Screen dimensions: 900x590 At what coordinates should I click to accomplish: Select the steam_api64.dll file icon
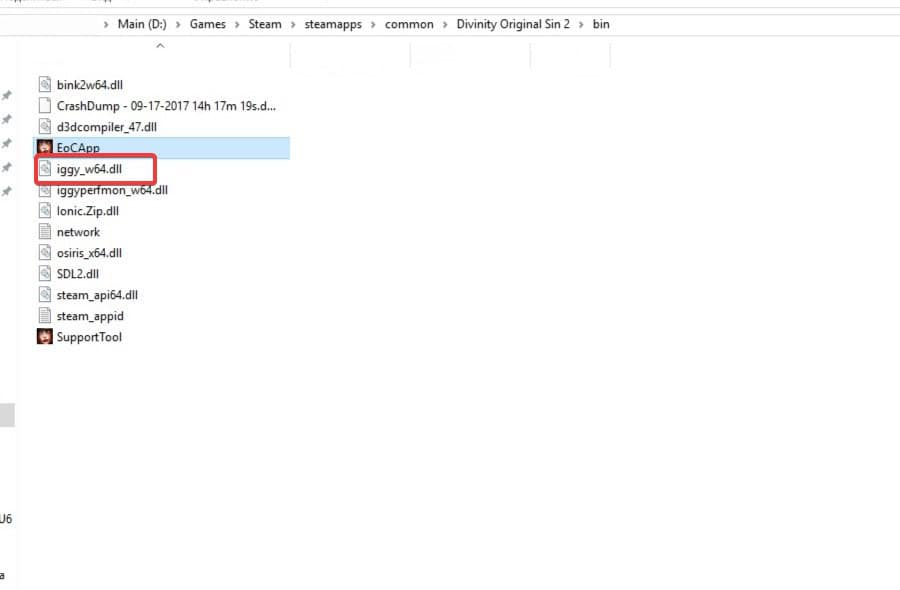[x=45, y=295]
